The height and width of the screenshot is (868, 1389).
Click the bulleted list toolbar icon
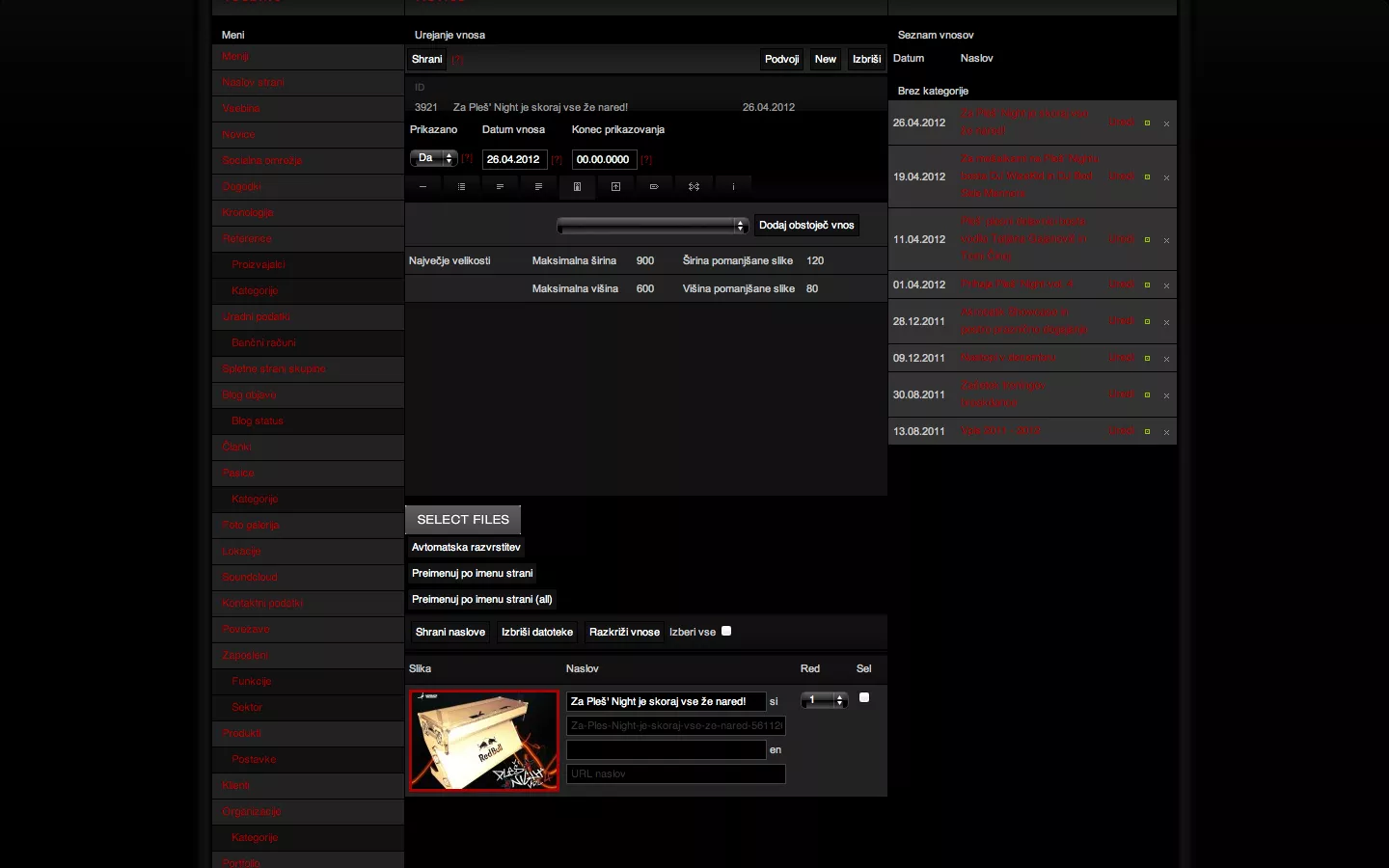pyautogui.click(x=461, y=186)
